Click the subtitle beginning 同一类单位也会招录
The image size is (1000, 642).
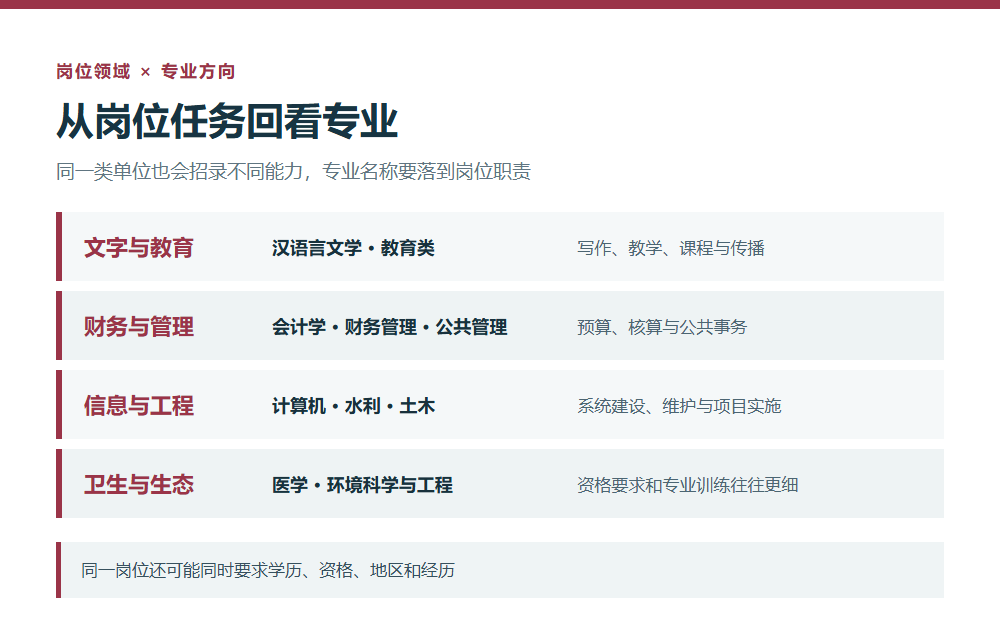293,171
